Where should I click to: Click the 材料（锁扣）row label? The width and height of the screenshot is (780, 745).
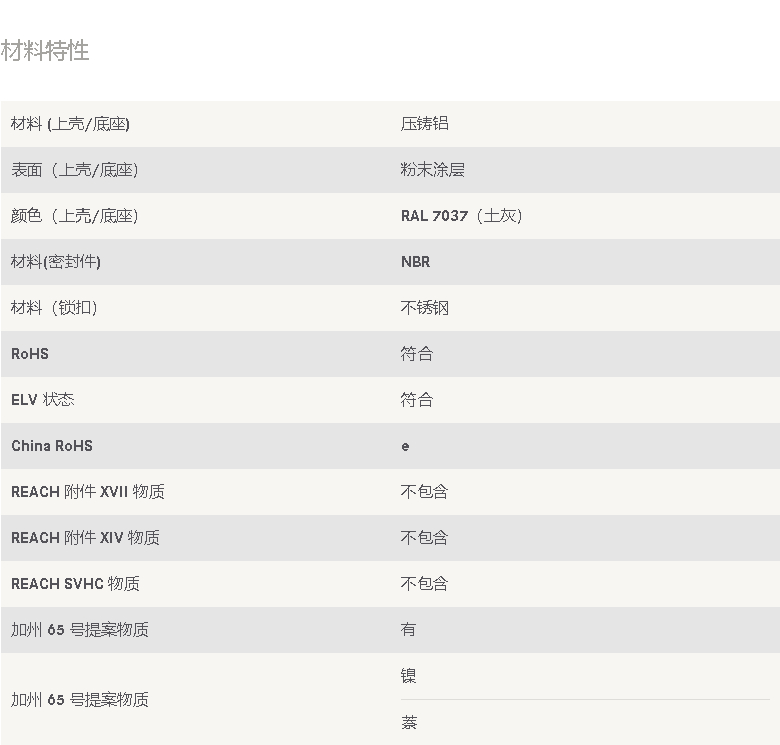coord(54,308)
